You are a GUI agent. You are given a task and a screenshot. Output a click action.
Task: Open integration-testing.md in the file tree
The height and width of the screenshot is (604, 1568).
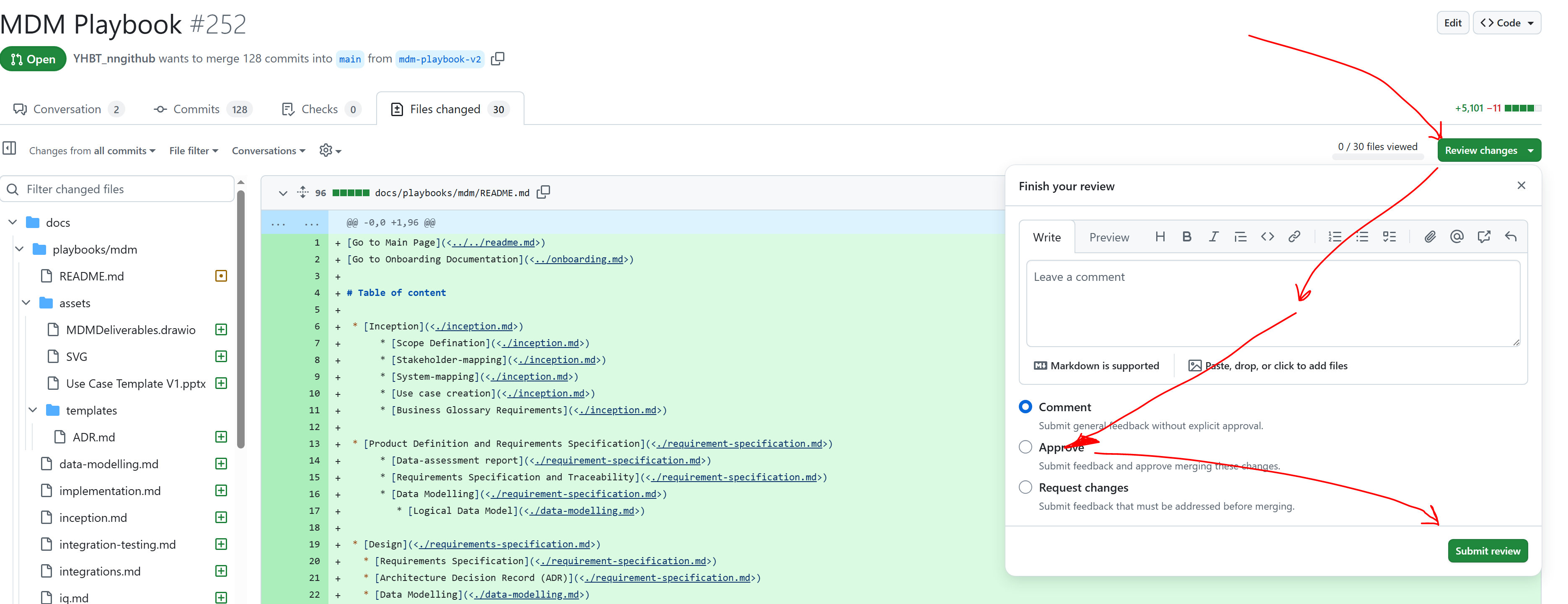[x=117, y=544]
